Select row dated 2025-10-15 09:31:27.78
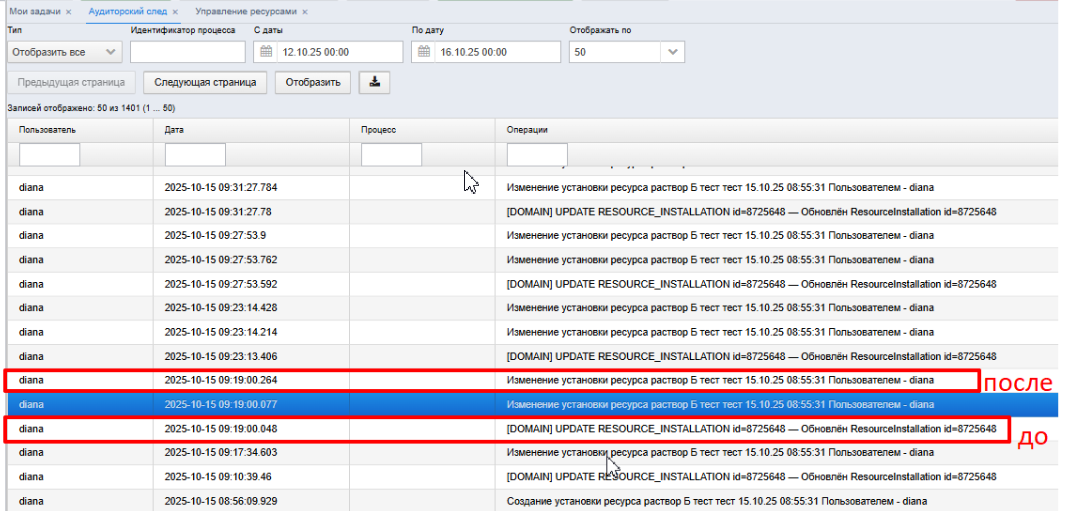This screenshot has width=1066, height=511. point(533,212)
